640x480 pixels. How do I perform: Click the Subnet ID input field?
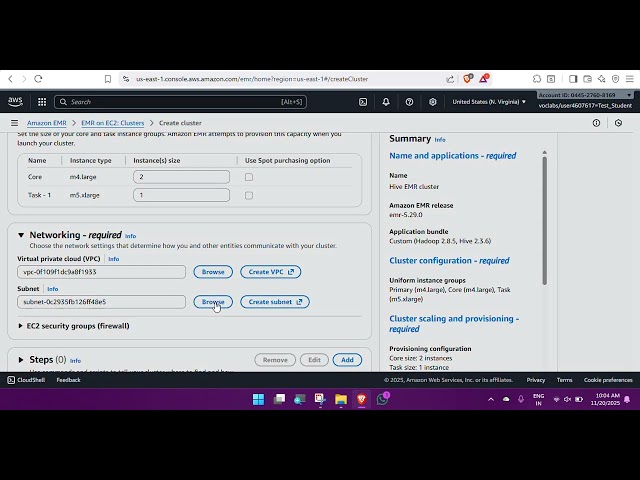(102, 302)
